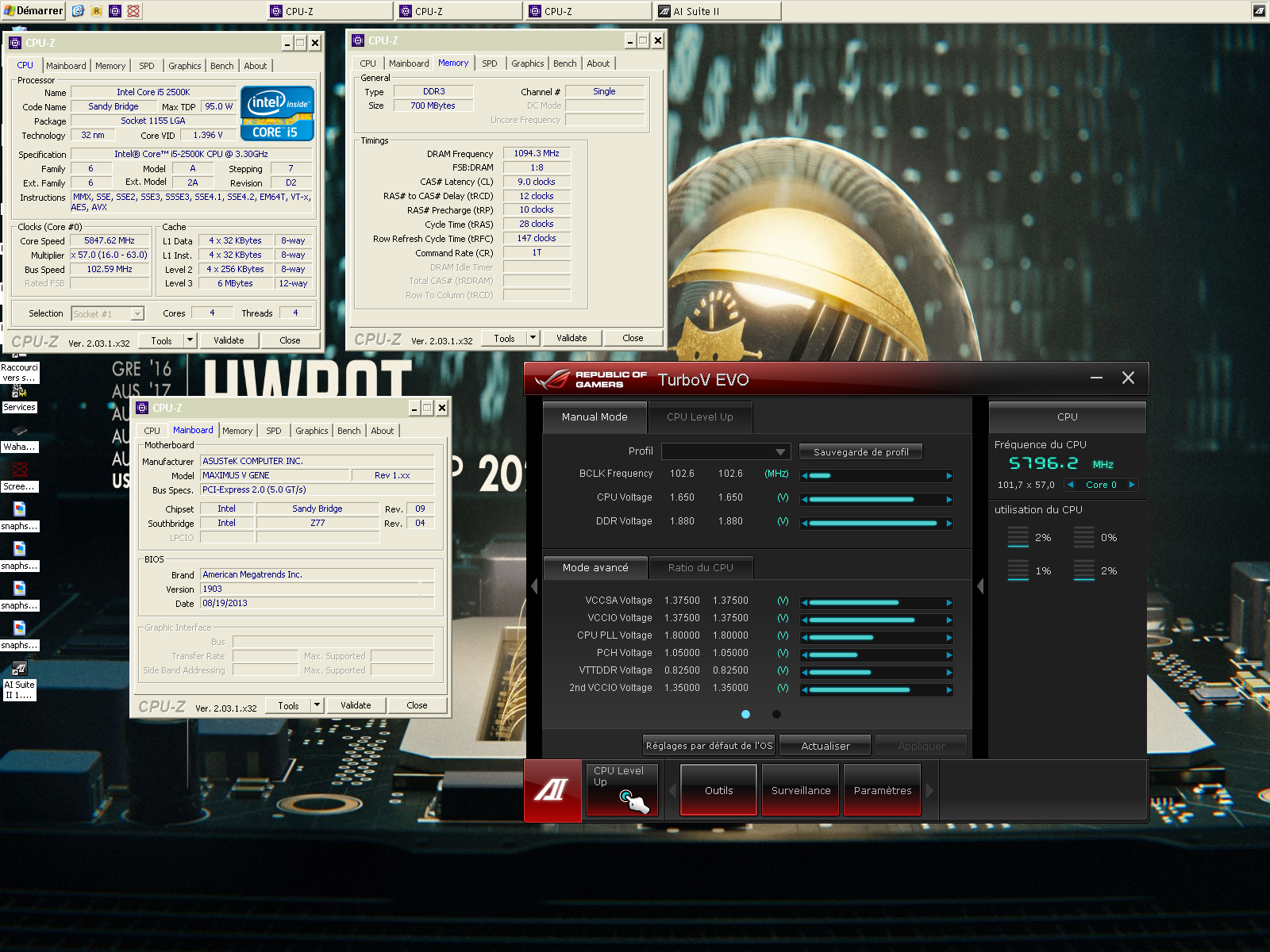
Task: Open Tools dropdown arrow in CPU-Z CPU window
Action: (x=190, y=340)
